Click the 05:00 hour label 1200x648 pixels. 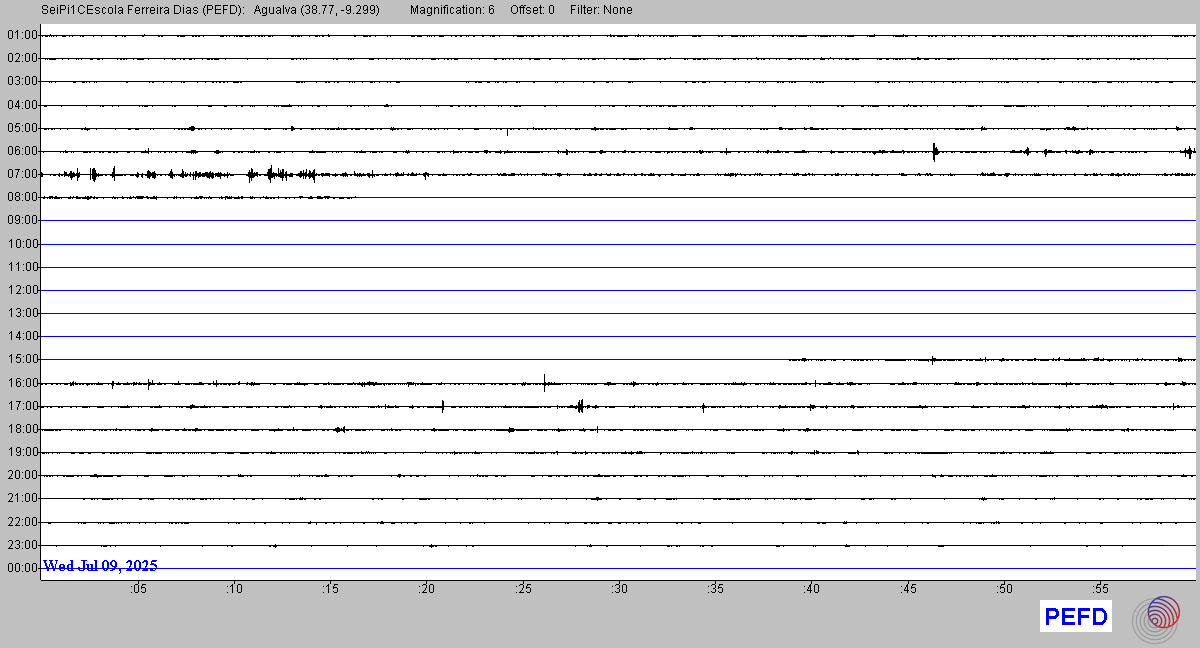tap(22, 128)
